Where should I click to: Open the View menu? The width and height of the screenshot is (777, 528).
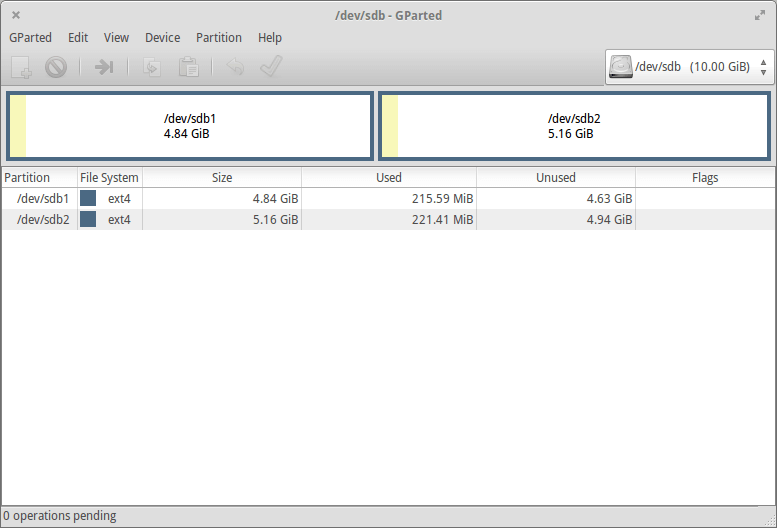(x=116, y=37)
